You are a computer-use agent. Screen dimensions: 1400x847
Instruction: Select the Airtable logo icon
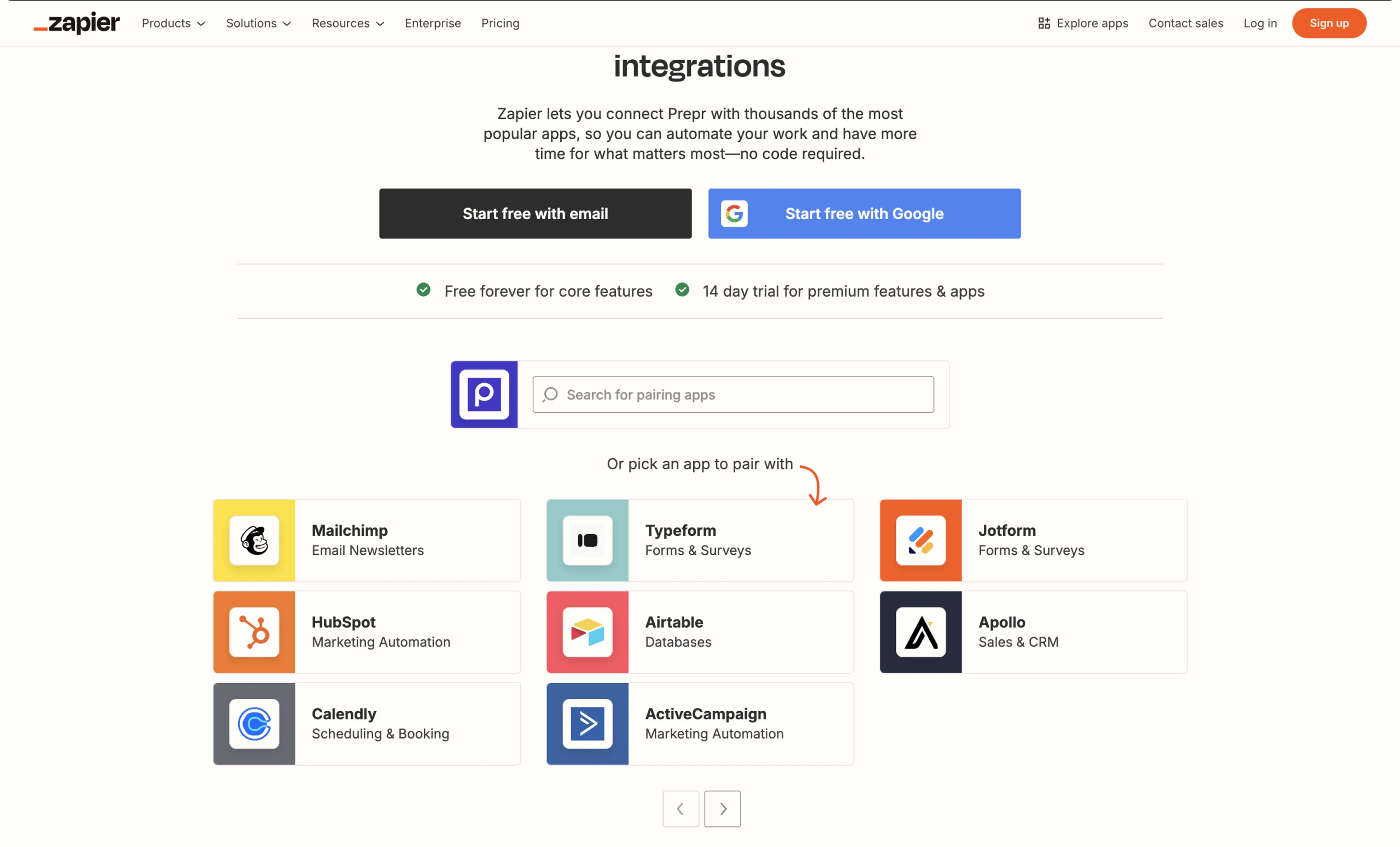point(587,632)
